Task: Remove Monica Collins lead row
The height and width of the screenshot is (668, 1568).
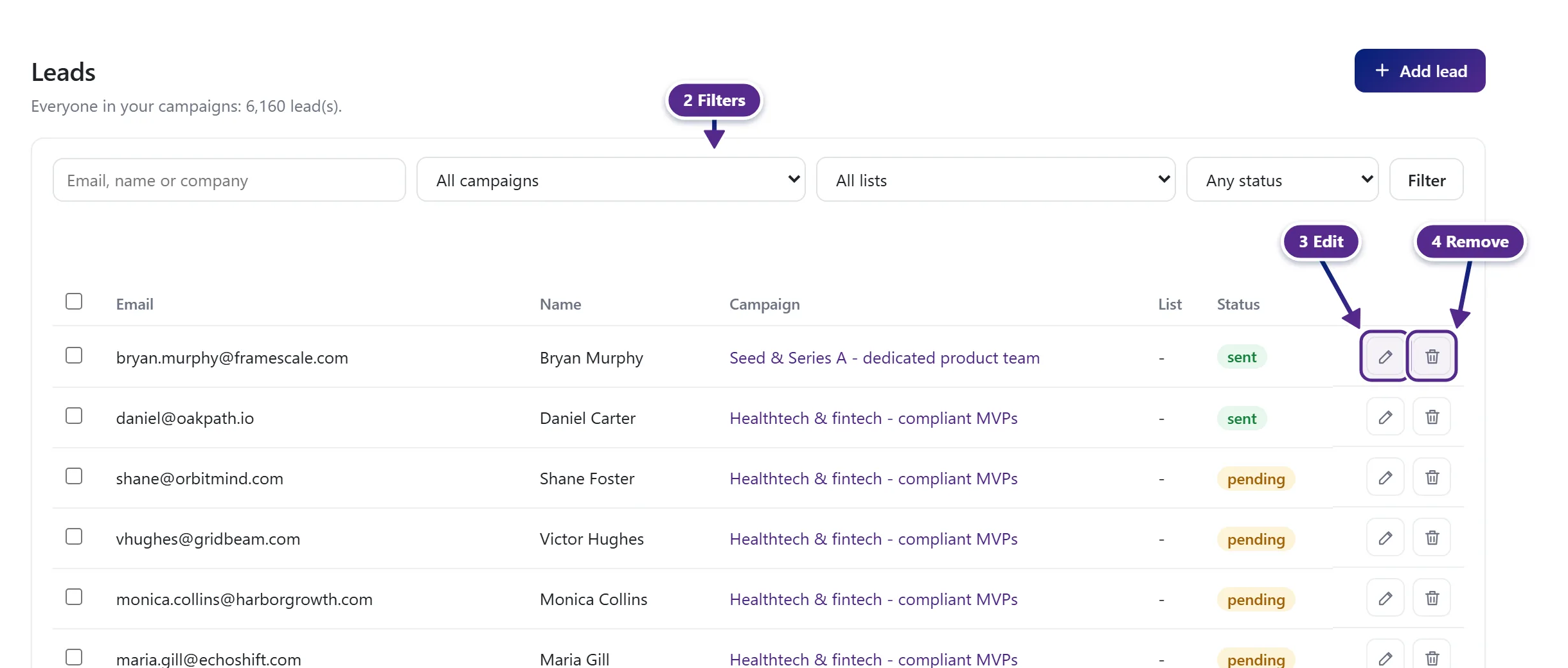Action: (1432, 598)
